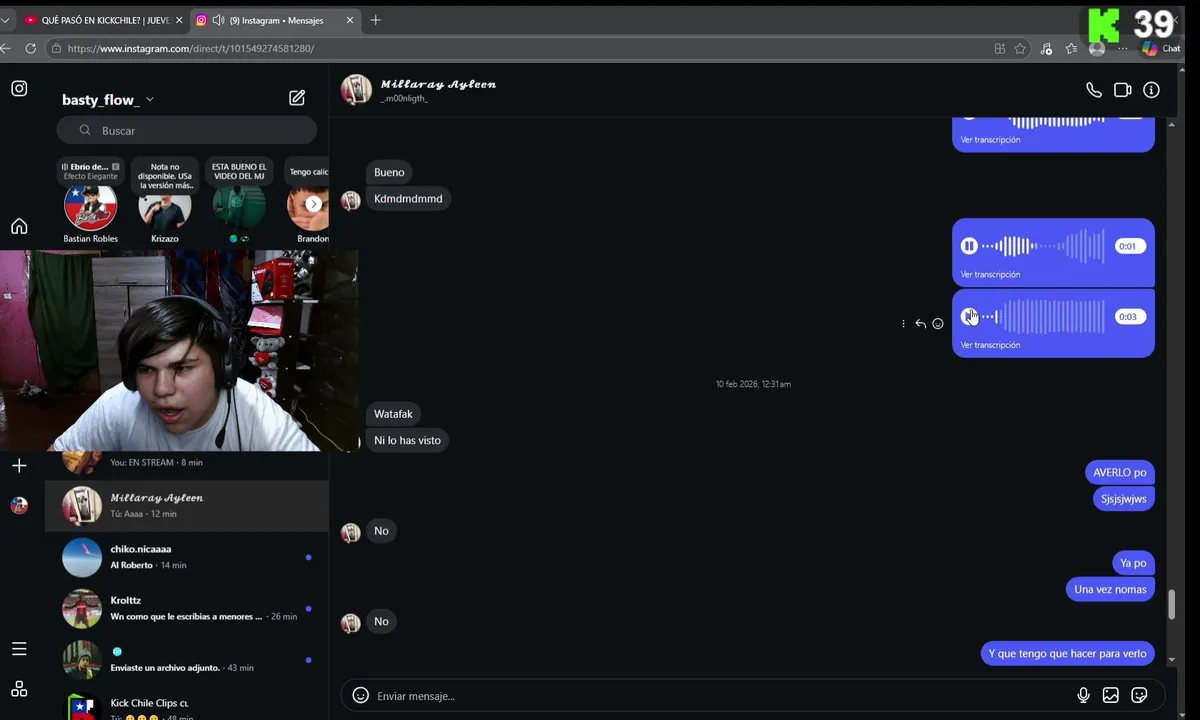Open Krolttz conversation
The height and width of the screenshot is (720, 1200).
187,608
